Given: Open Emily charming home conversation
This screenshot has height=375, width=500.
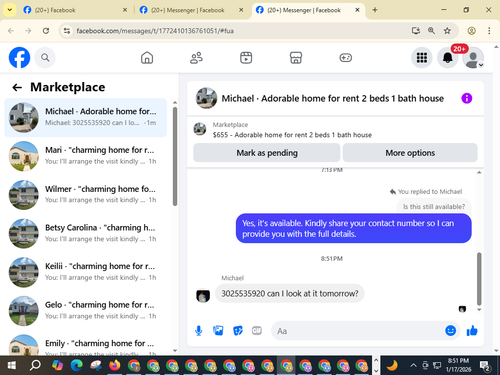Looking at the screenshot, I should click(86, 345).
